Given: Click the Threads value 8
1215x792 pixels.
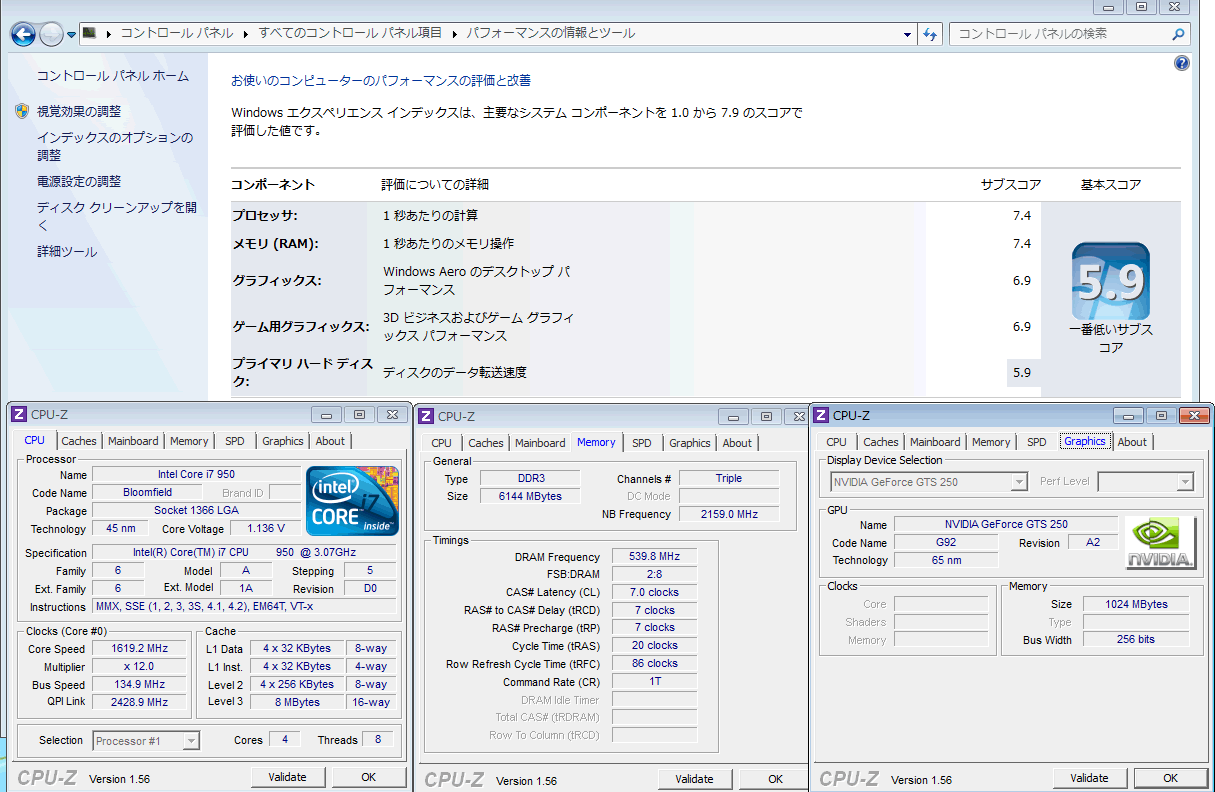Looking at the screenshot, I should (x=378, y=740).
